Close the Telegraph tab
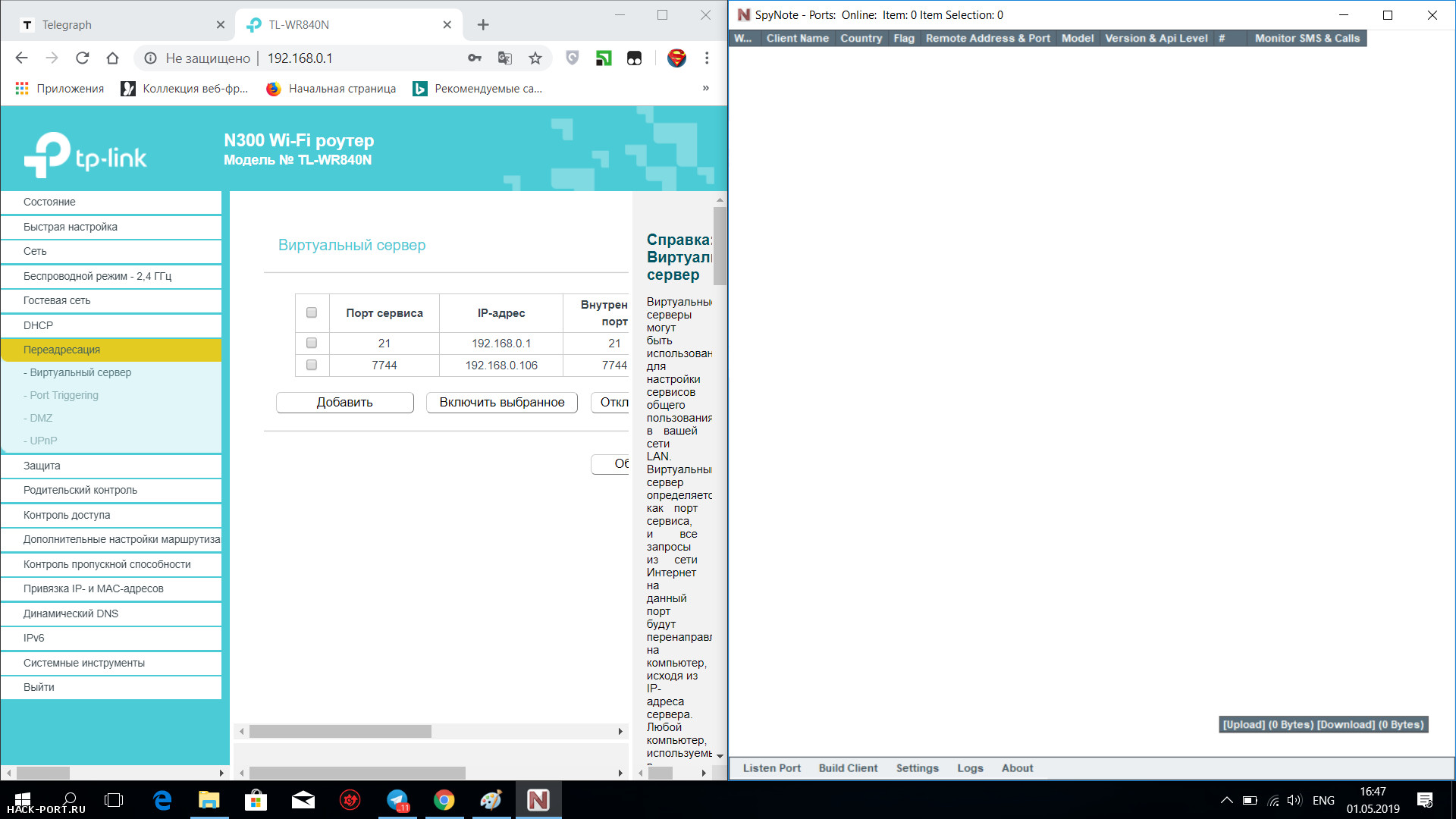 point(221,25)
